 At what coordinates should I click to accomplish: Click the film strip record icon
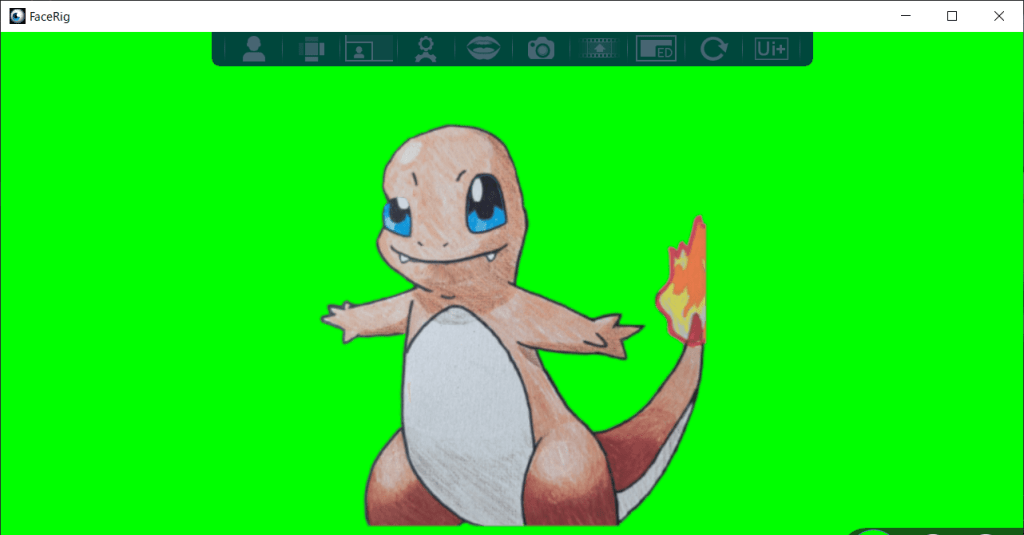pyautogui.click(x=599, y=49)
